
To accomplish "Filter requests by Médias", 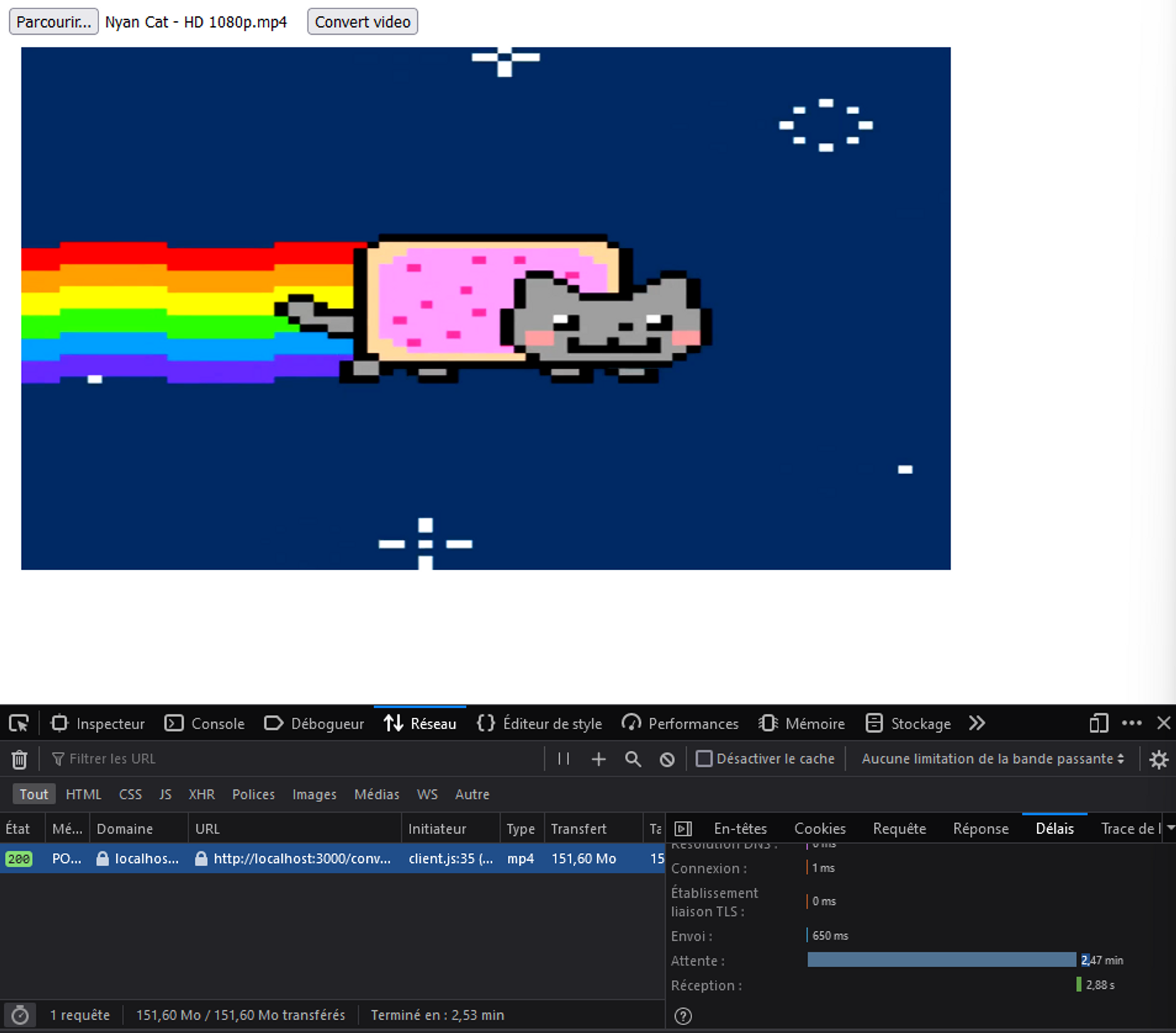I will (377, 794).
